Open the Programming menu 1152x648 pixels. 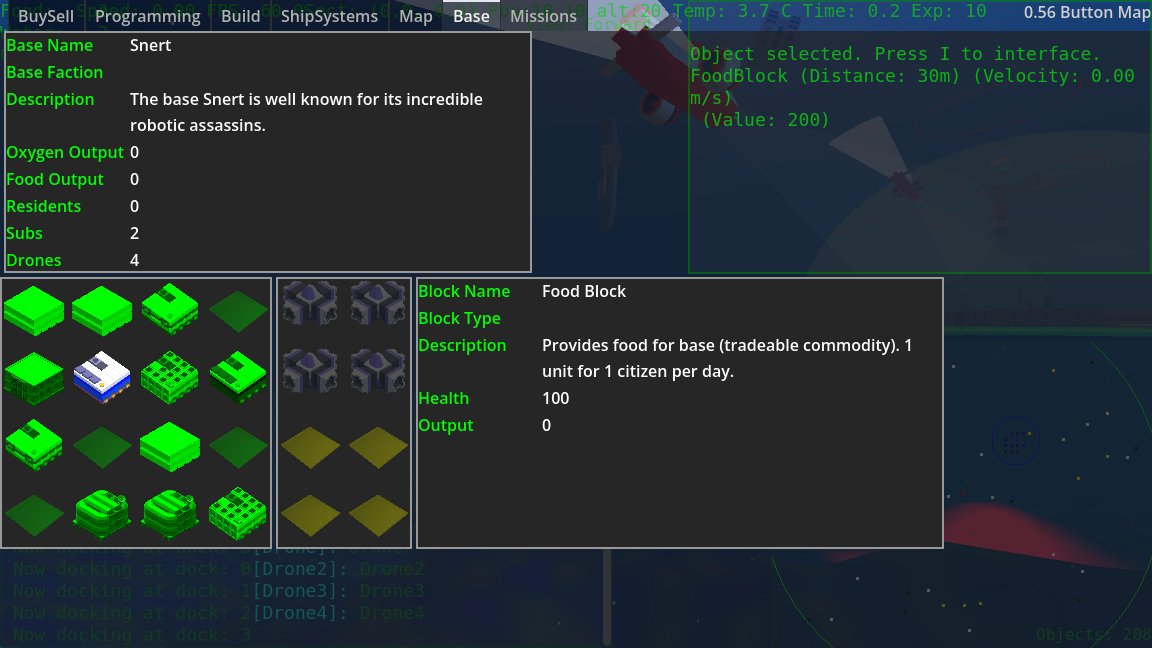pyautogui.click(x=147, y=16)
